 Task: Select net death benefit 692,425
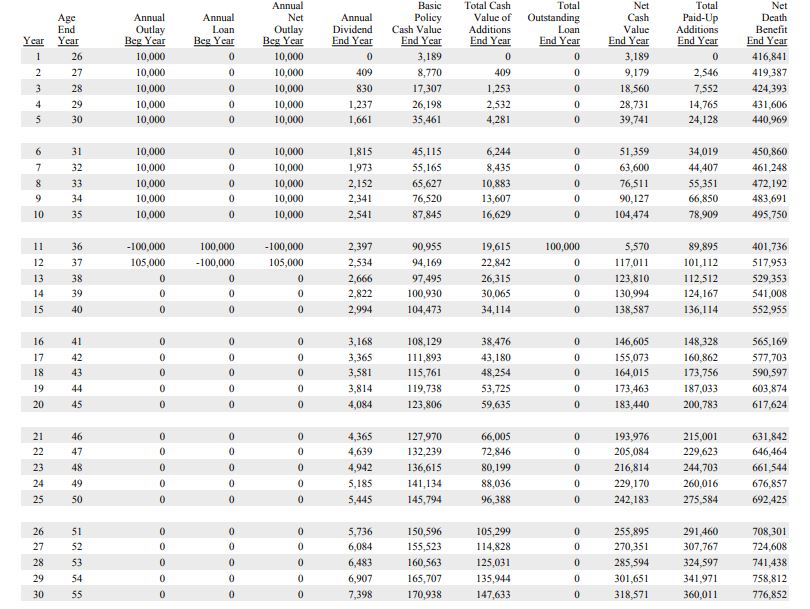[x=770, y=500]
